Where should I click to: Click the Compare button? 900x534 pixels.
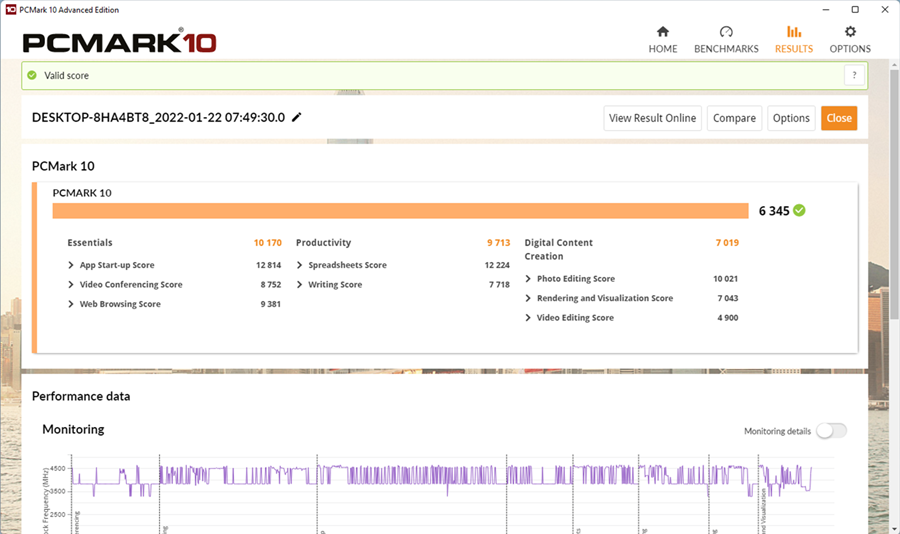(x=734, y=118)
